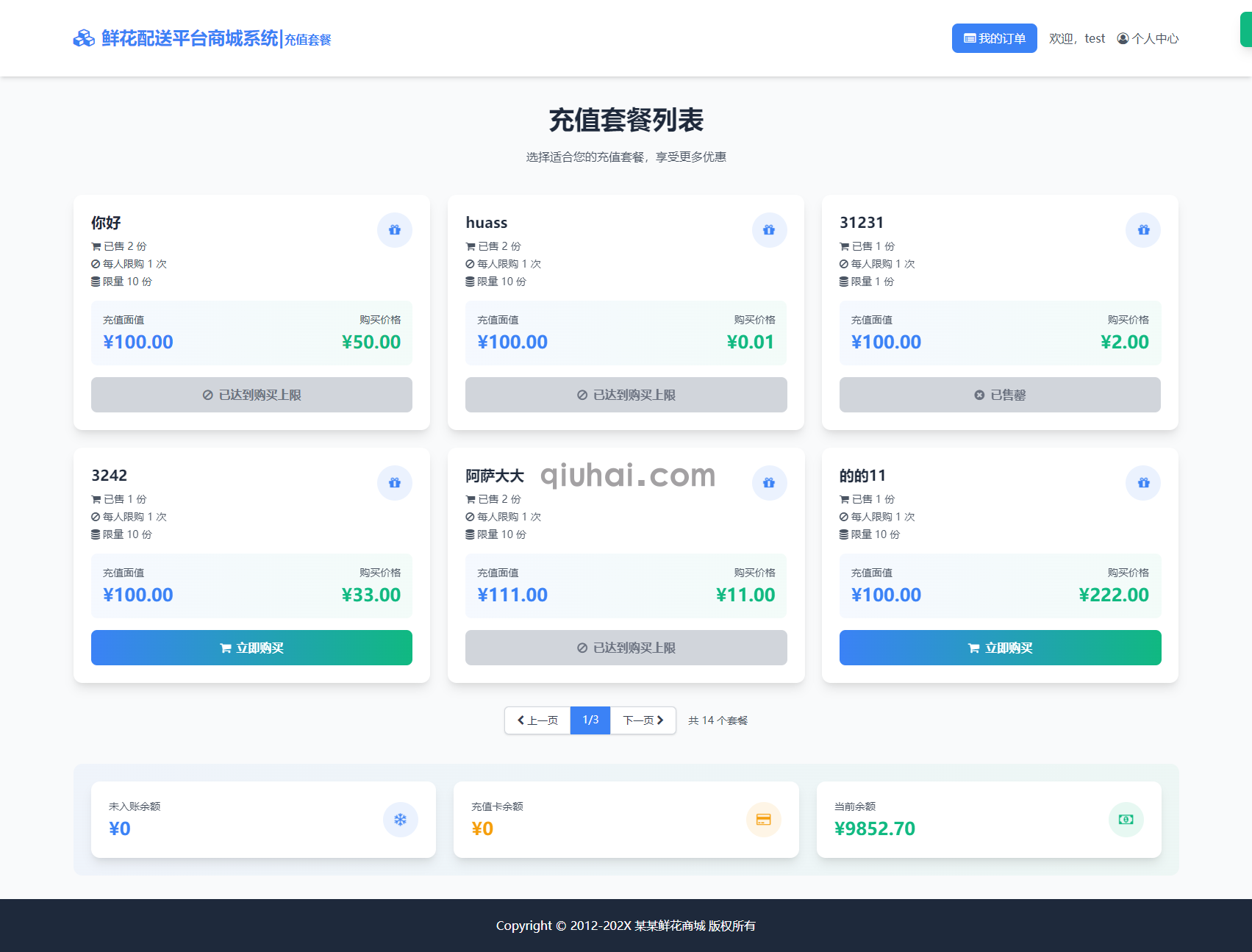Go to previous page with 上一页
The height and width of the screenshot is (952, 1252).
(537, 720)
